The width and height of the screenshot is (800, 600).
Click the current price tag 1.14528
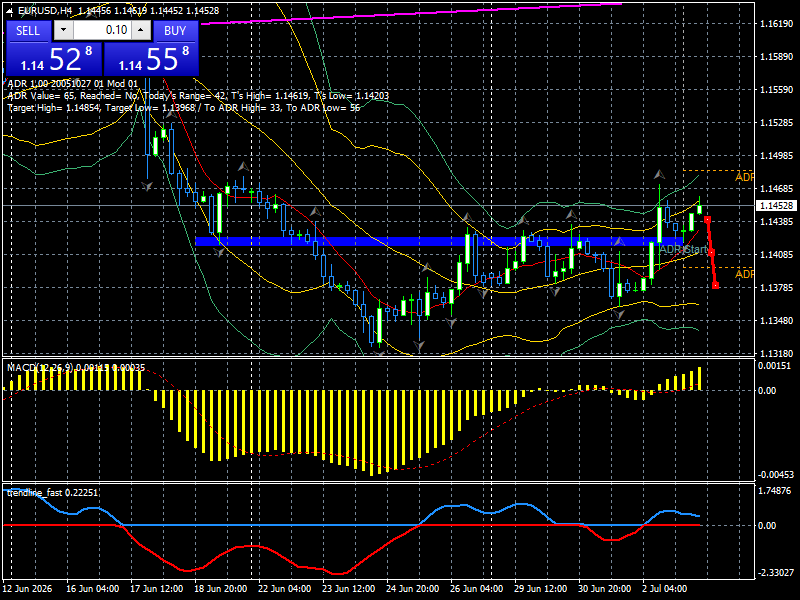[777, 206]
